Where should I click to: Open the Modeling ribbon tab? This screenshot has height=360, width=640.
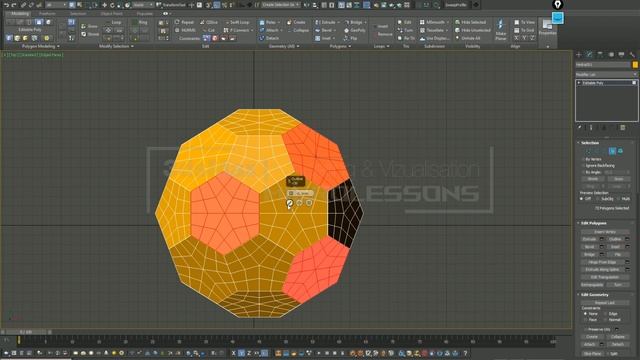(20, 13)
